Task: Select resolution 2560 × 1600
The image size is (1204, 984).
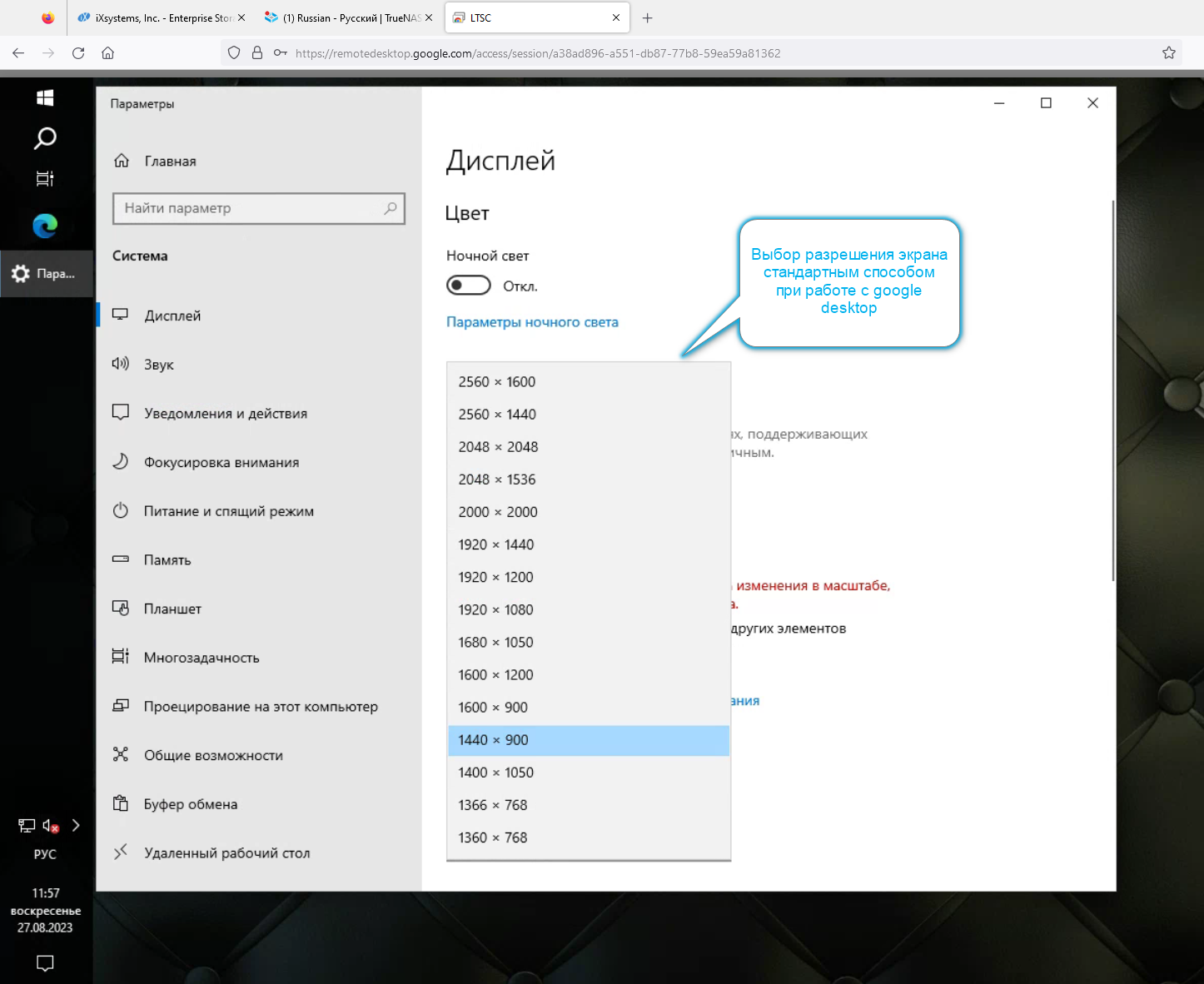Action: click(x=589, y=382)
